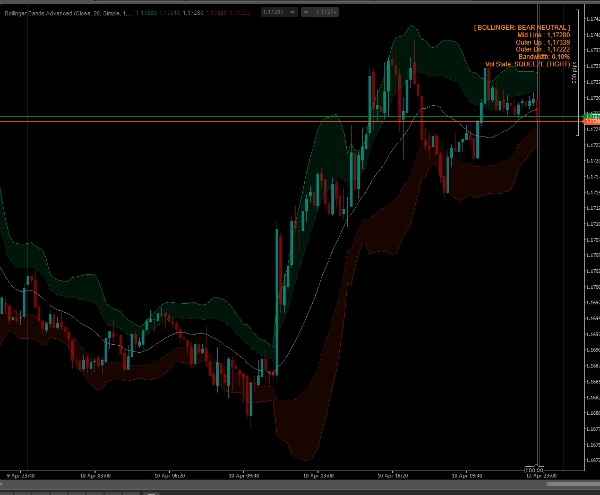Image resolution: width=600 pixels, height=495 pixels.
Task: Click the Mid Line value text
Action: pos(543,35)
